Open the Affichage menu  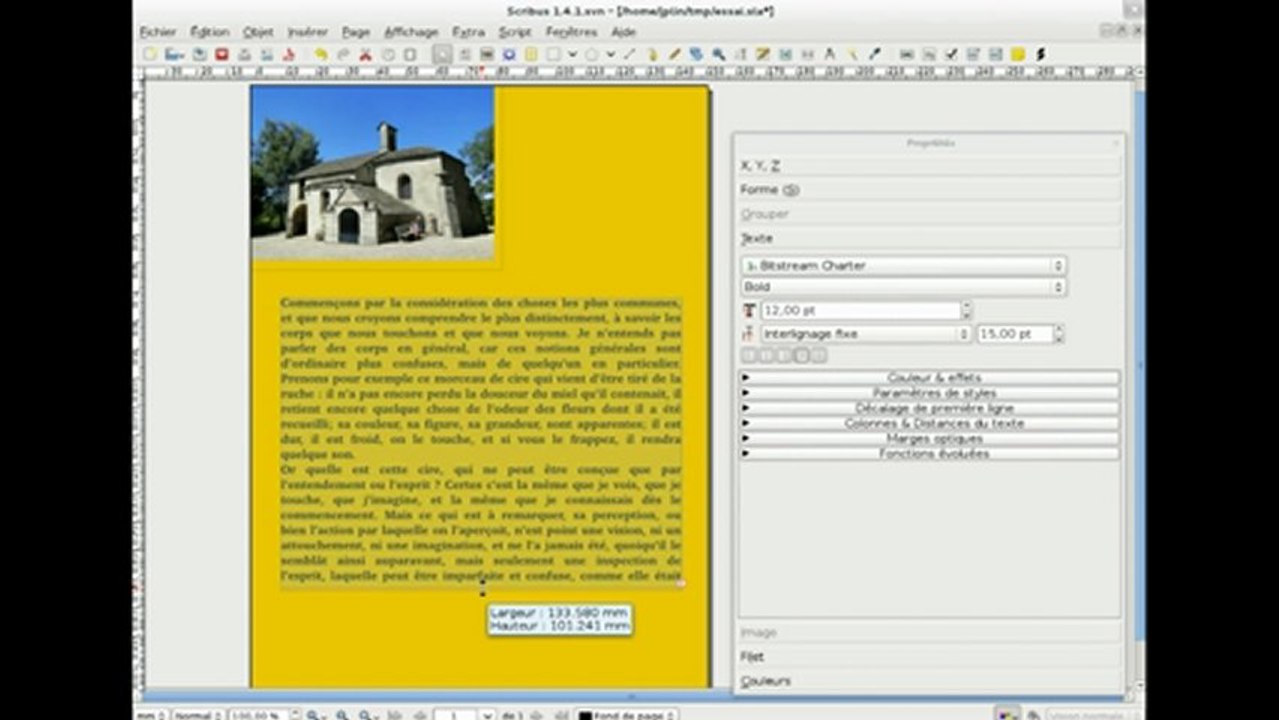(x=411, y=32)
